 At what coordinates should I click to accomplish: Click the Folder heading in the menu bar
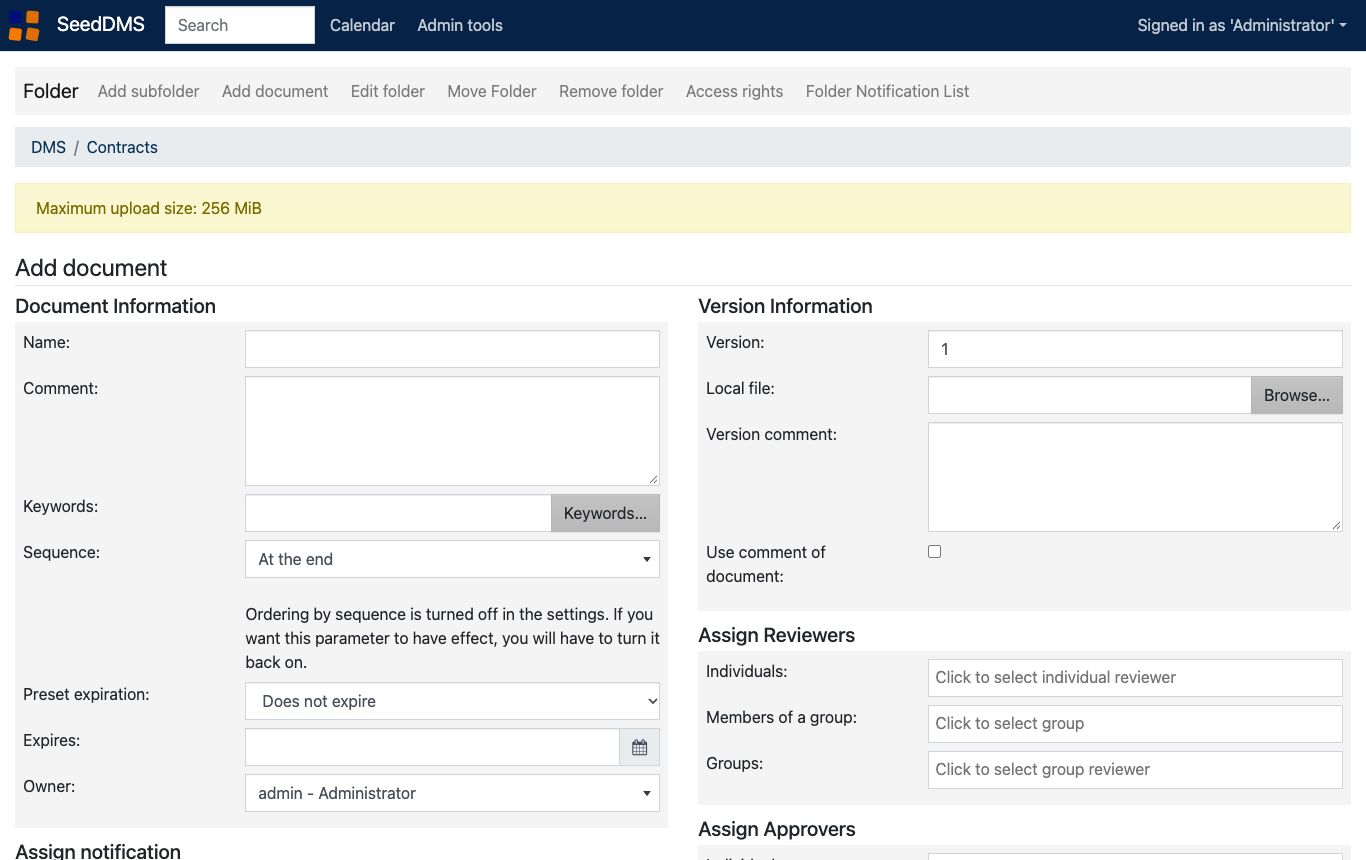click(x=51, y=91)
